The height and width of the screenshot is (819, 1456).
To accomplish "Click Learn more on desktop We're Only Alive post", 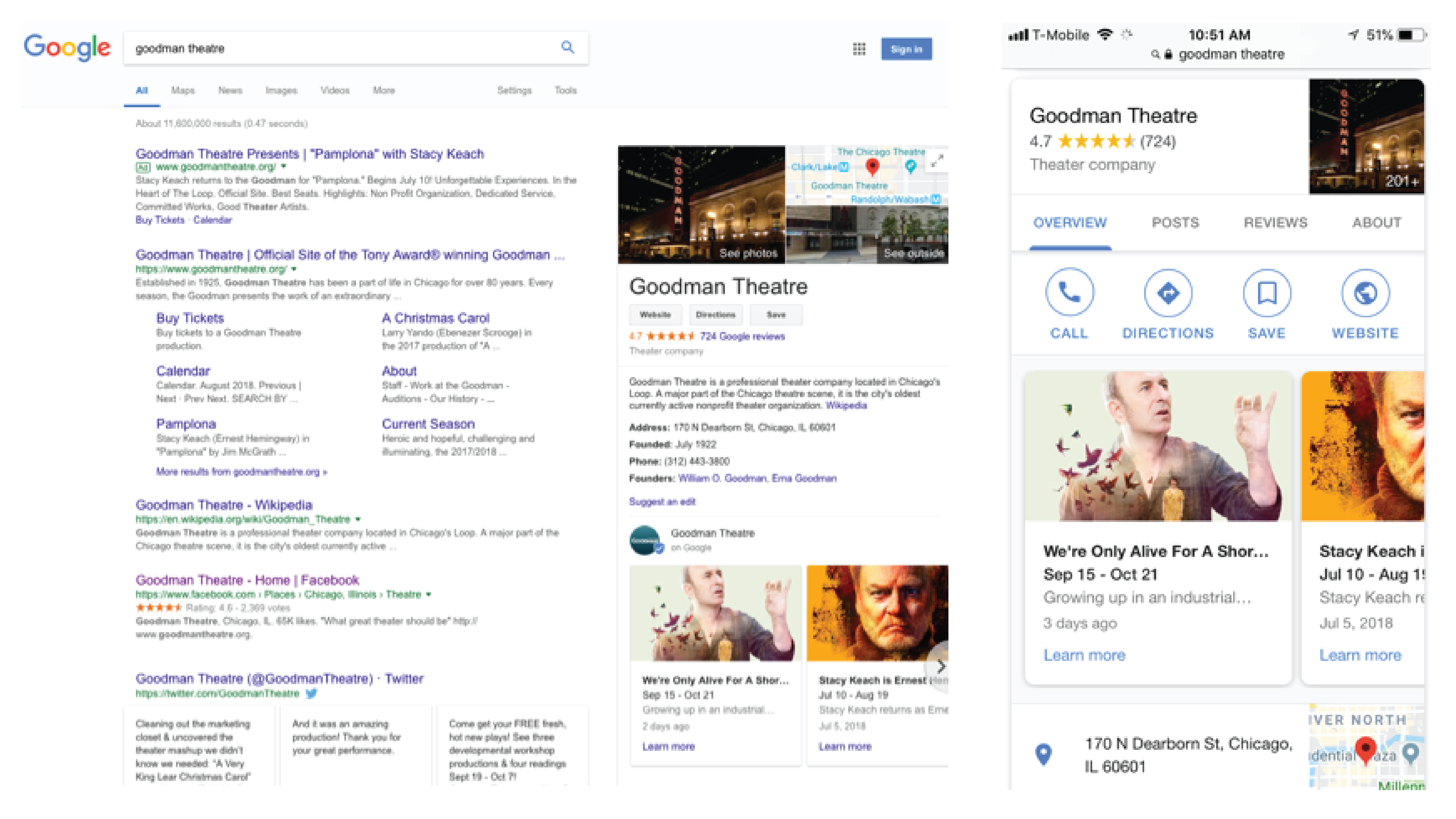I will point(668,747).
